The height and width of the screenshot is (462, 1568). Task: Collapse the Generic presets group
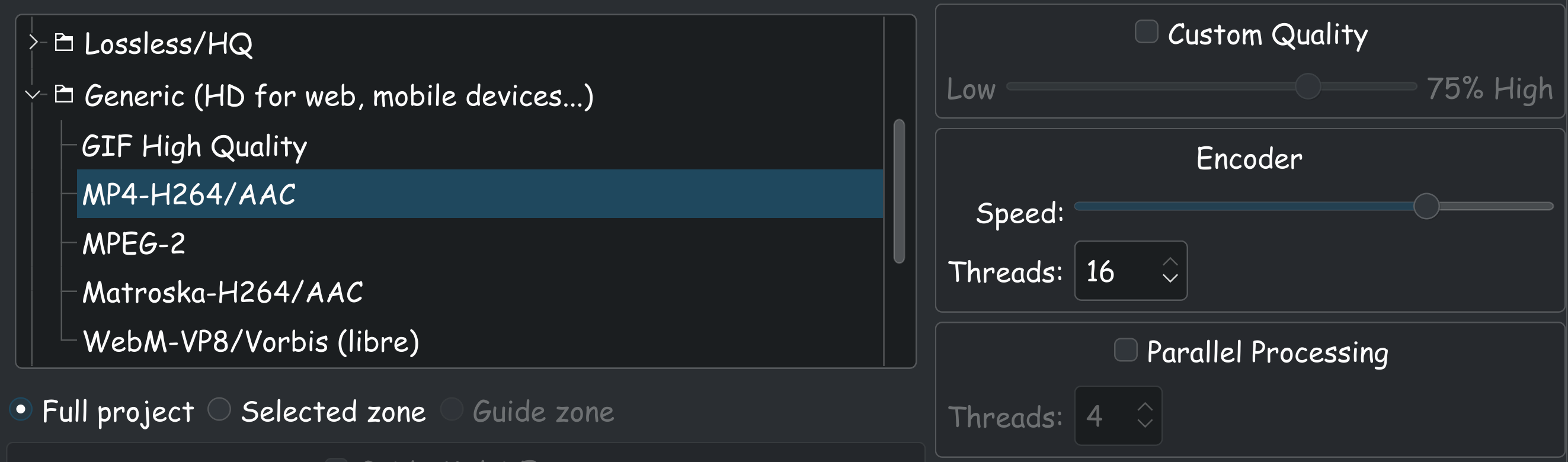point(33,94)
